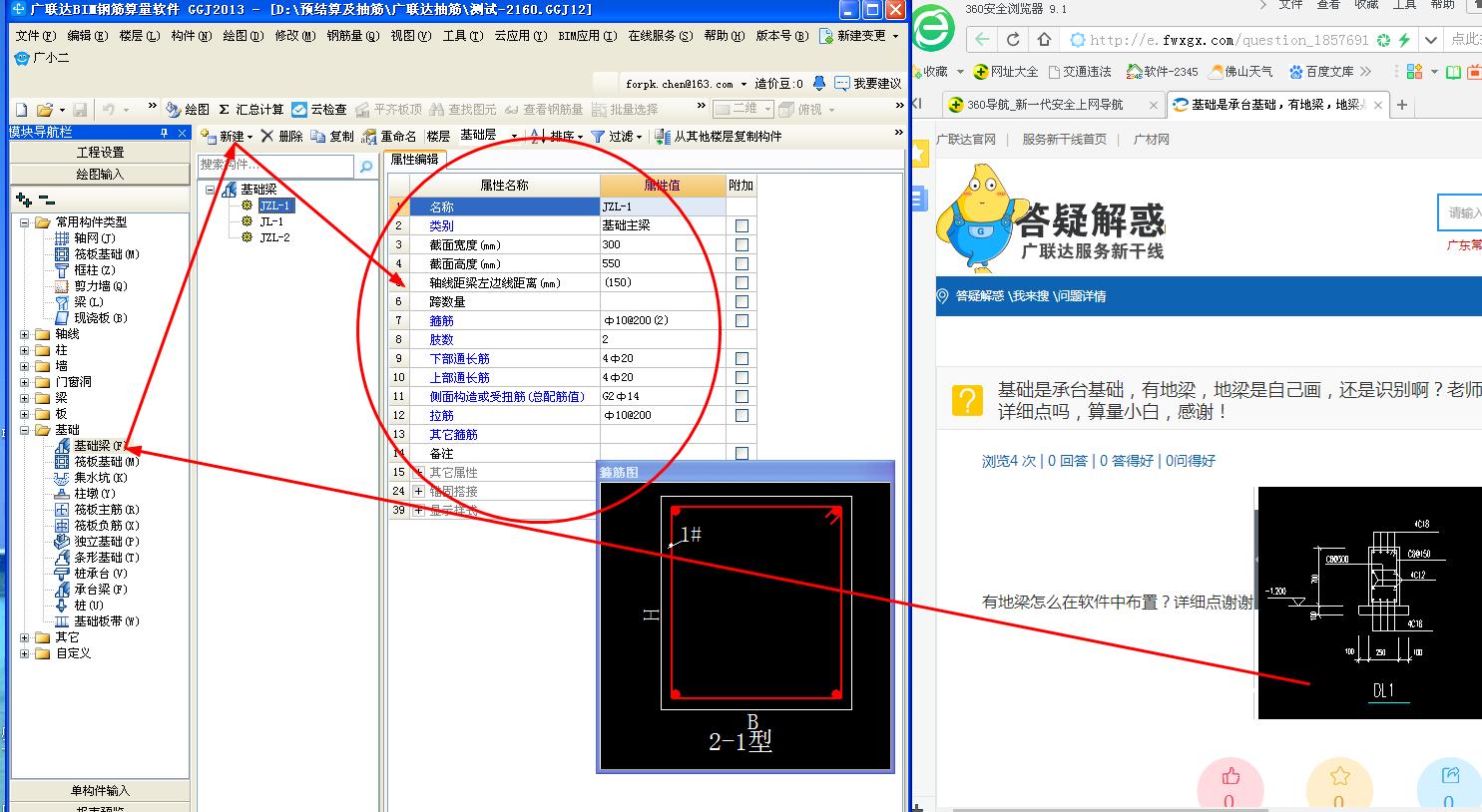Select 框柱(Z) in the navigation tree
This screenshot has width=1482, height=812.
86,270
